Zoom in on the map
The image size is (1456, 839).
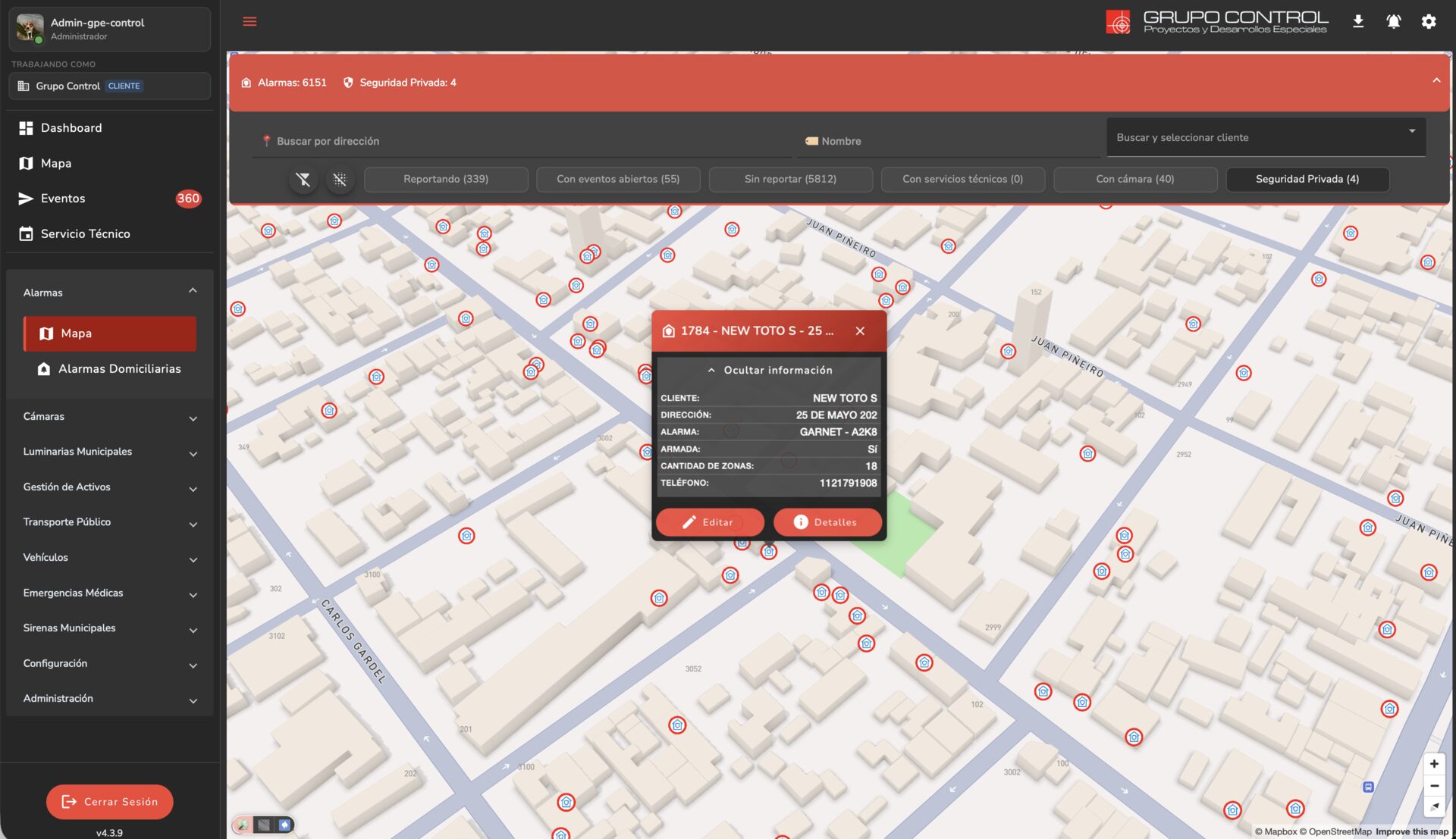pyautogui.click(x=1434, y=764)
